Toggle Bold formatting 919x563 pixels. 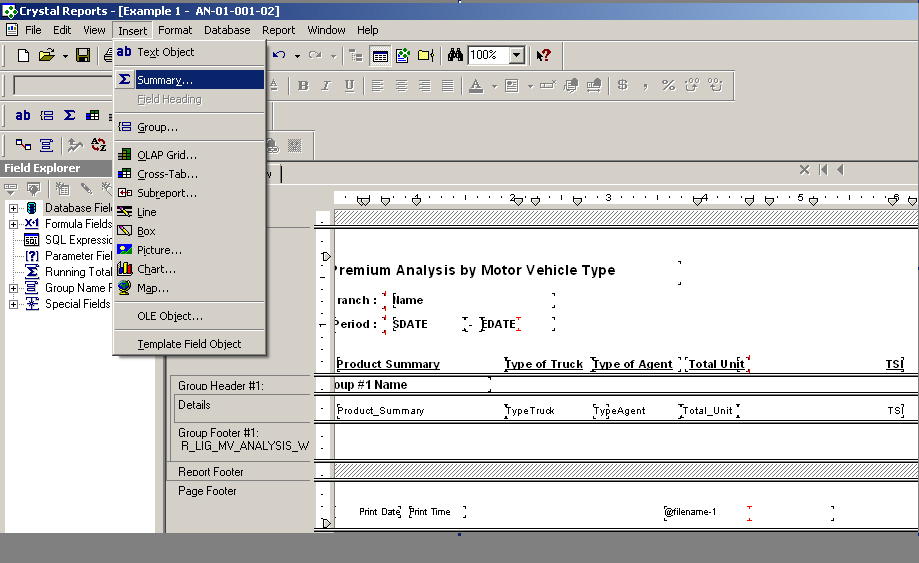point(303,86)
